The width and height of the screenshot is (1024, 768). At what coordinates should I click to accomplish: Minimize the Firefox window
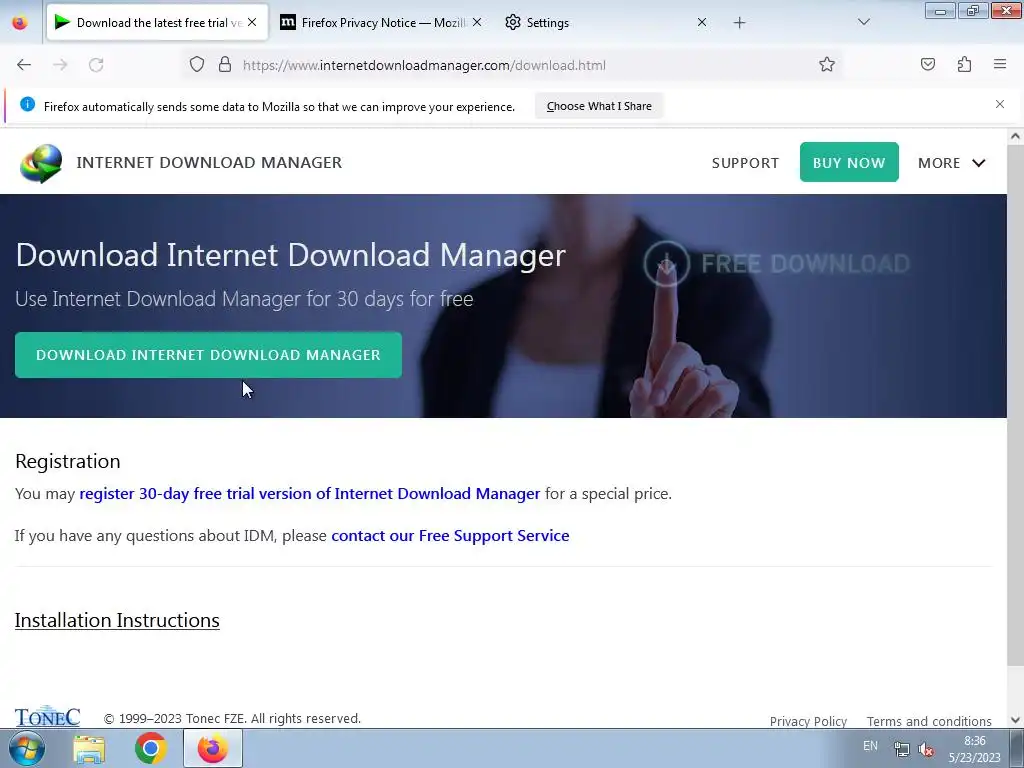tap(940, 10)
